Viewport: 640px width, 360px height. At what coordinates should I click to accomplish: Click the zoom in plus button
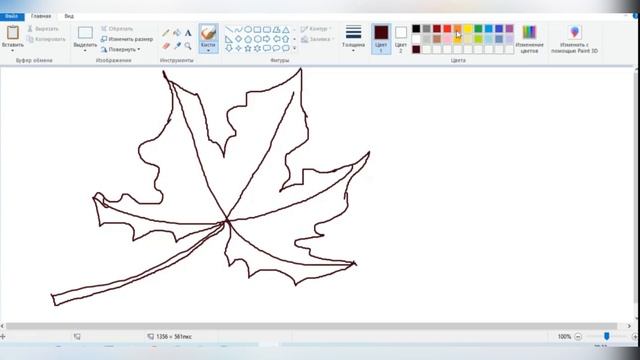(635, 337)
